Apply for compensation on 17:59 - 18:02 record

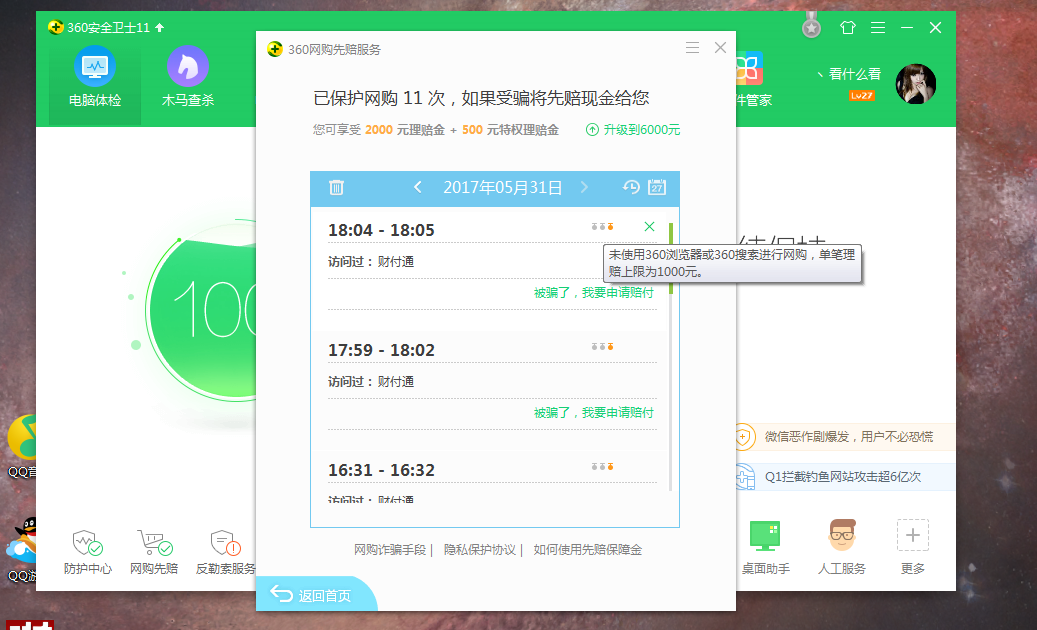click(593, 413)
